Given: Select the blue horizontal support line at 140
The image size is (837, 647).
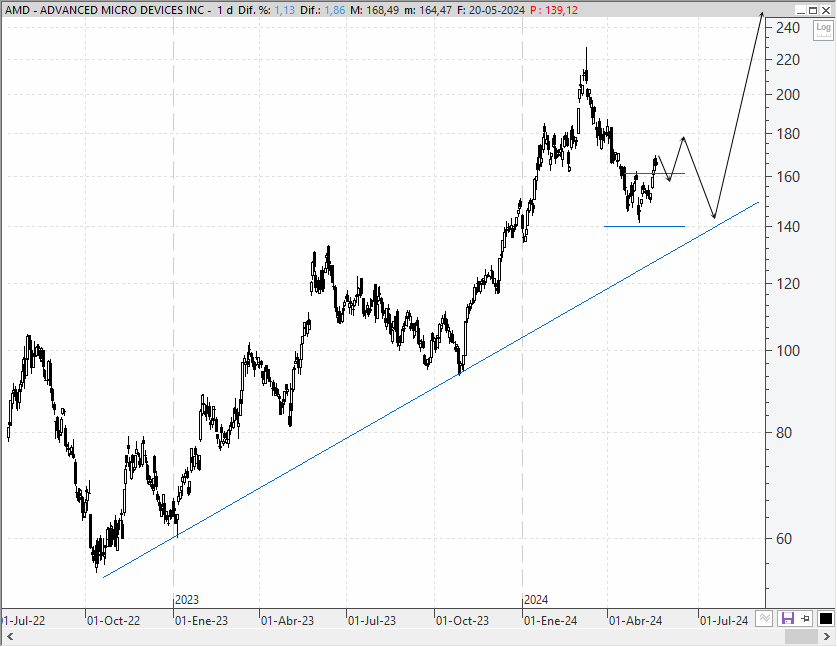Looking at the screenshot, I should click(644, 226).
